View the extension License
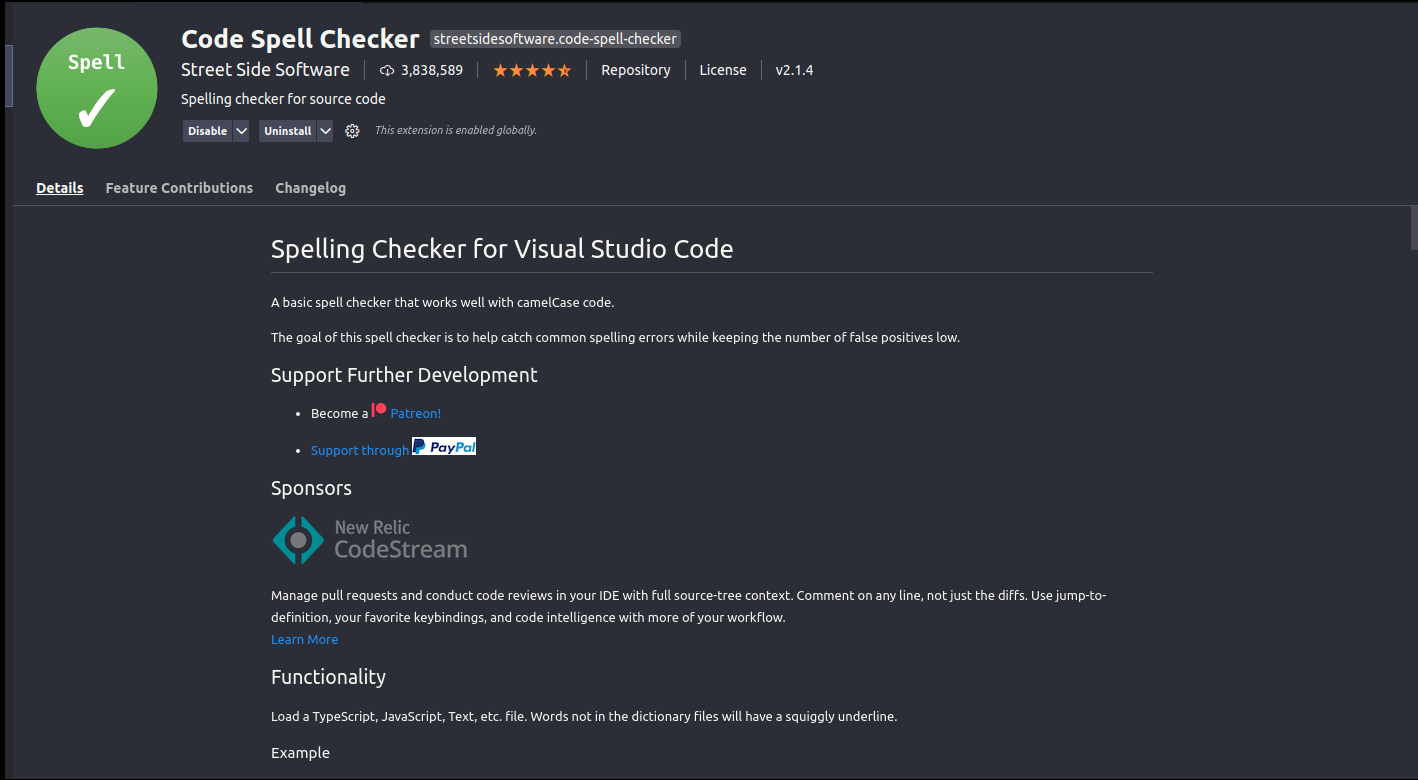 (x=723, y=70)
